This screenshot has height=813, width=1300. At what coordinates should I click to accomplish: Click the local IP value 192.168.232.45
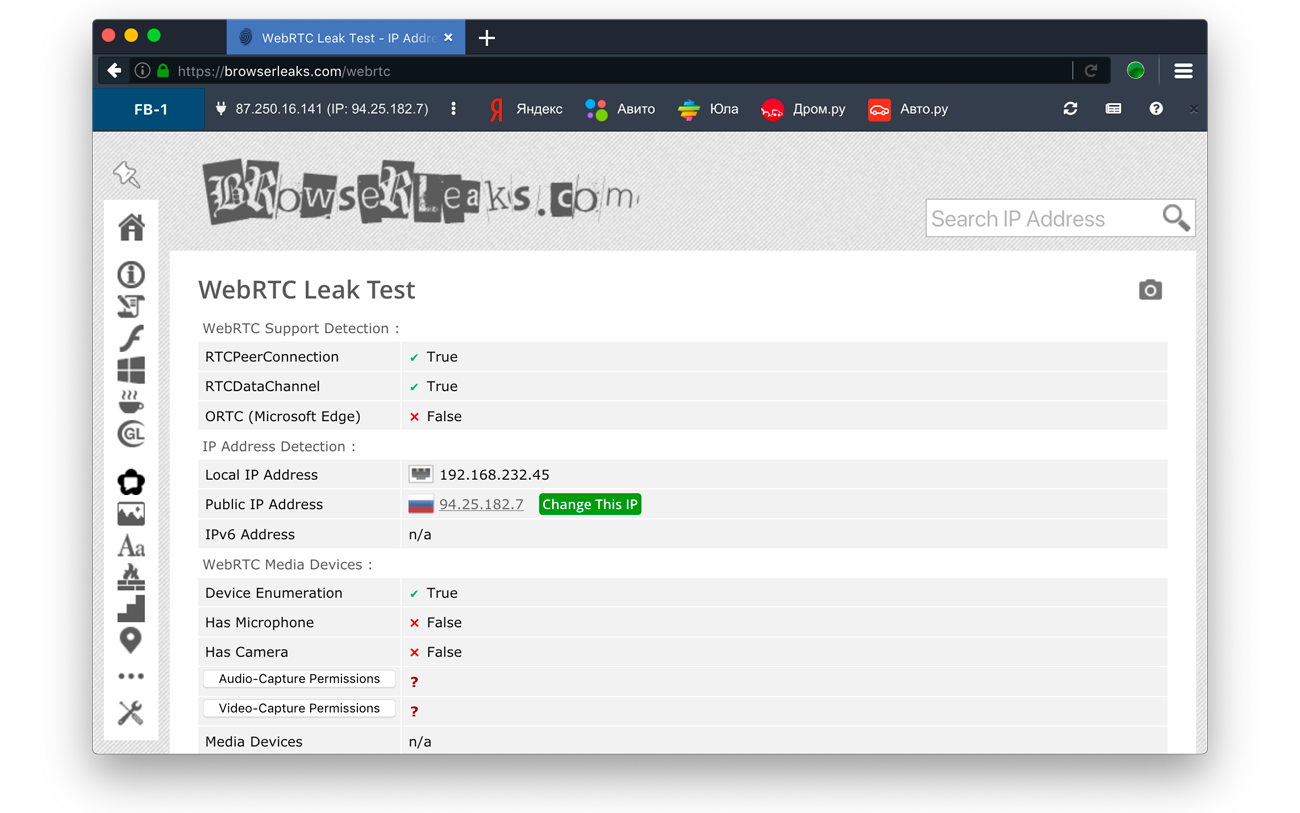494,475
